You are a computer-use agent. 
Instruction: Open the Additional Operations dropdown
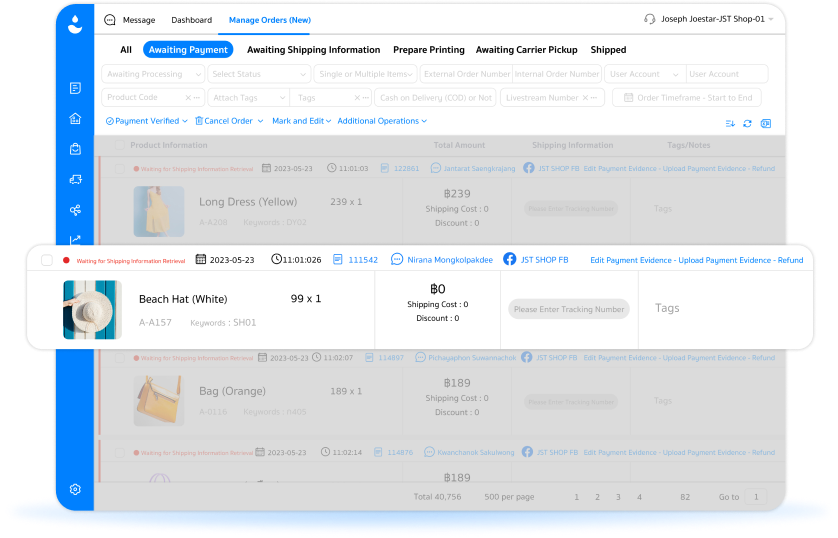click(382, 121)
